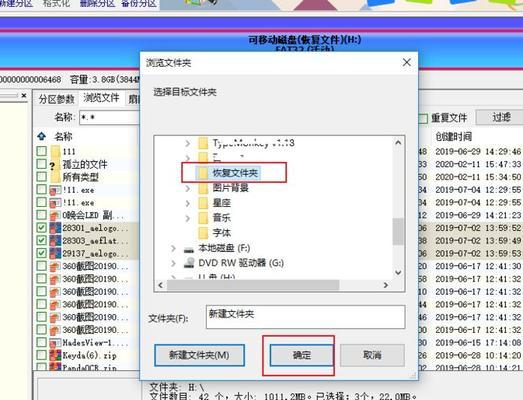Click the 本地磁盘 (F:) drive icon
Viewport: 523px width, 400px height.
tap(189, 249)
